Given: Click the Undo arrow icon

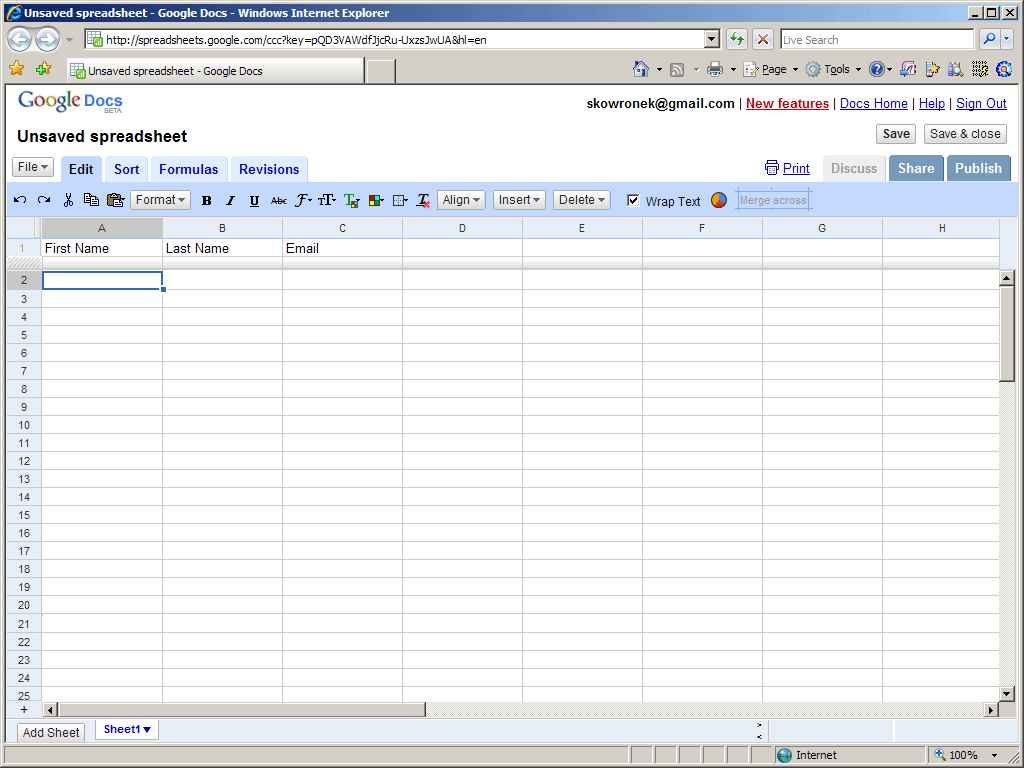Looking at the screenshot, I should [20, 200].
